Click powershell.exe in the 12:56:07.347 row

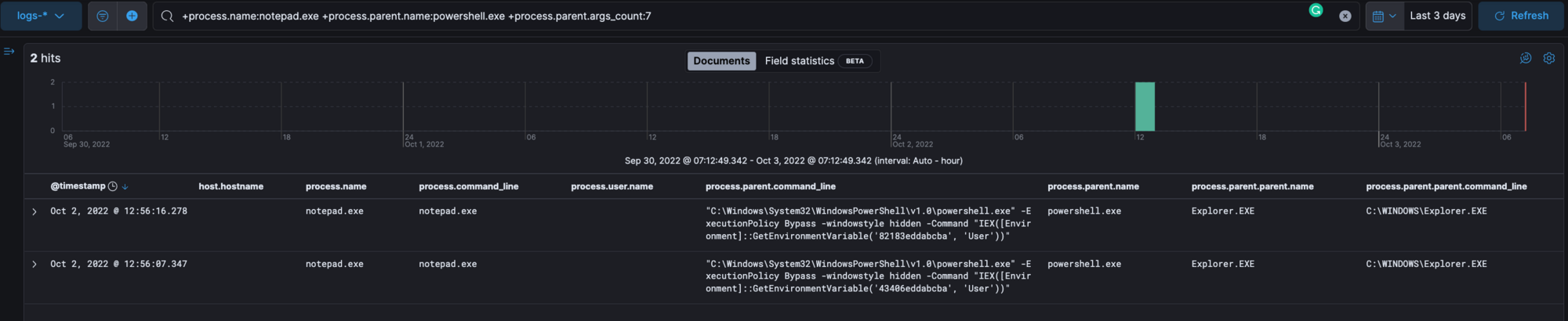1084,264
